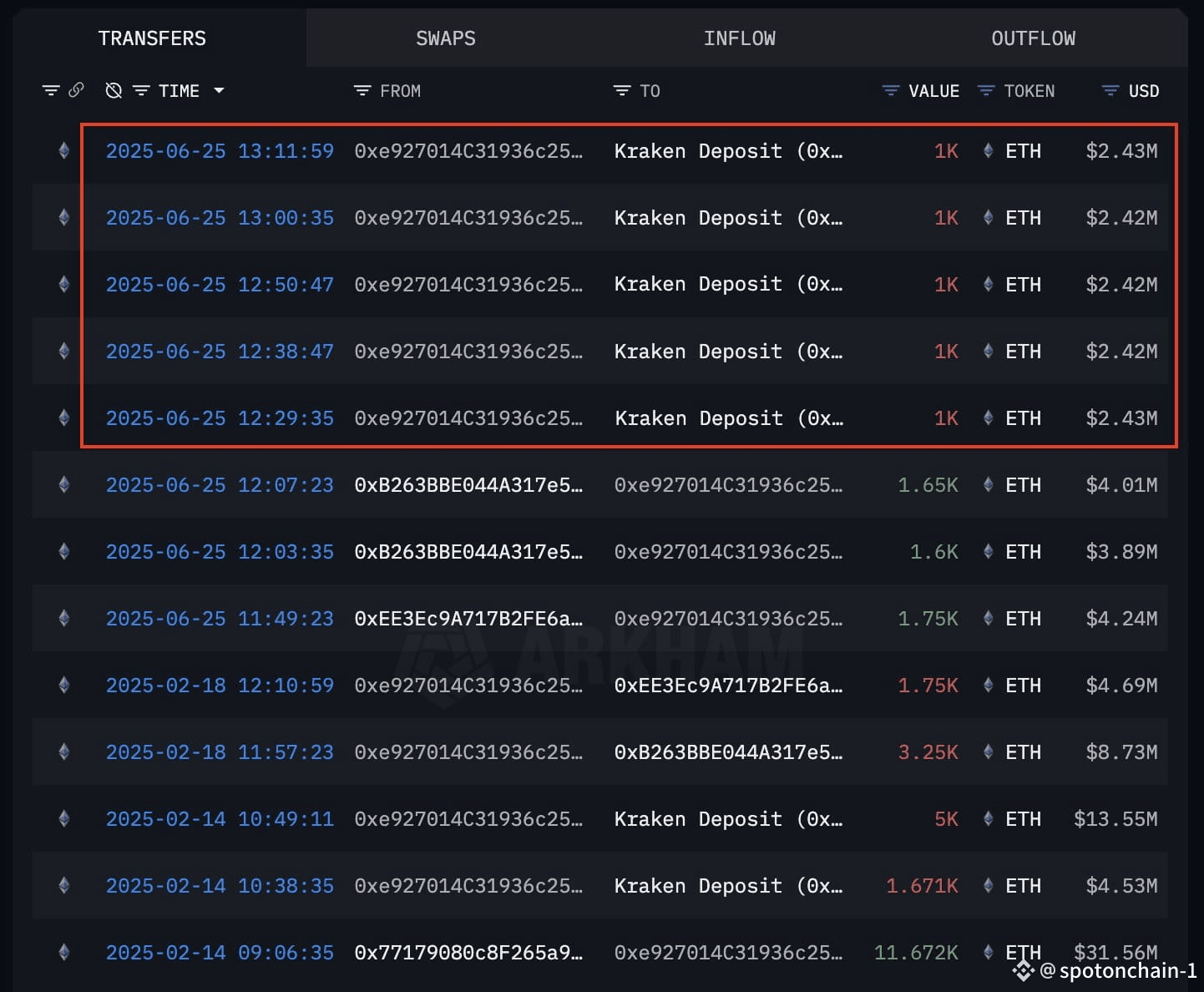Viewport: 1204px width, 992px height.
Task: Go to the TRANSFERS tab
Action: (x=152, y=38)
